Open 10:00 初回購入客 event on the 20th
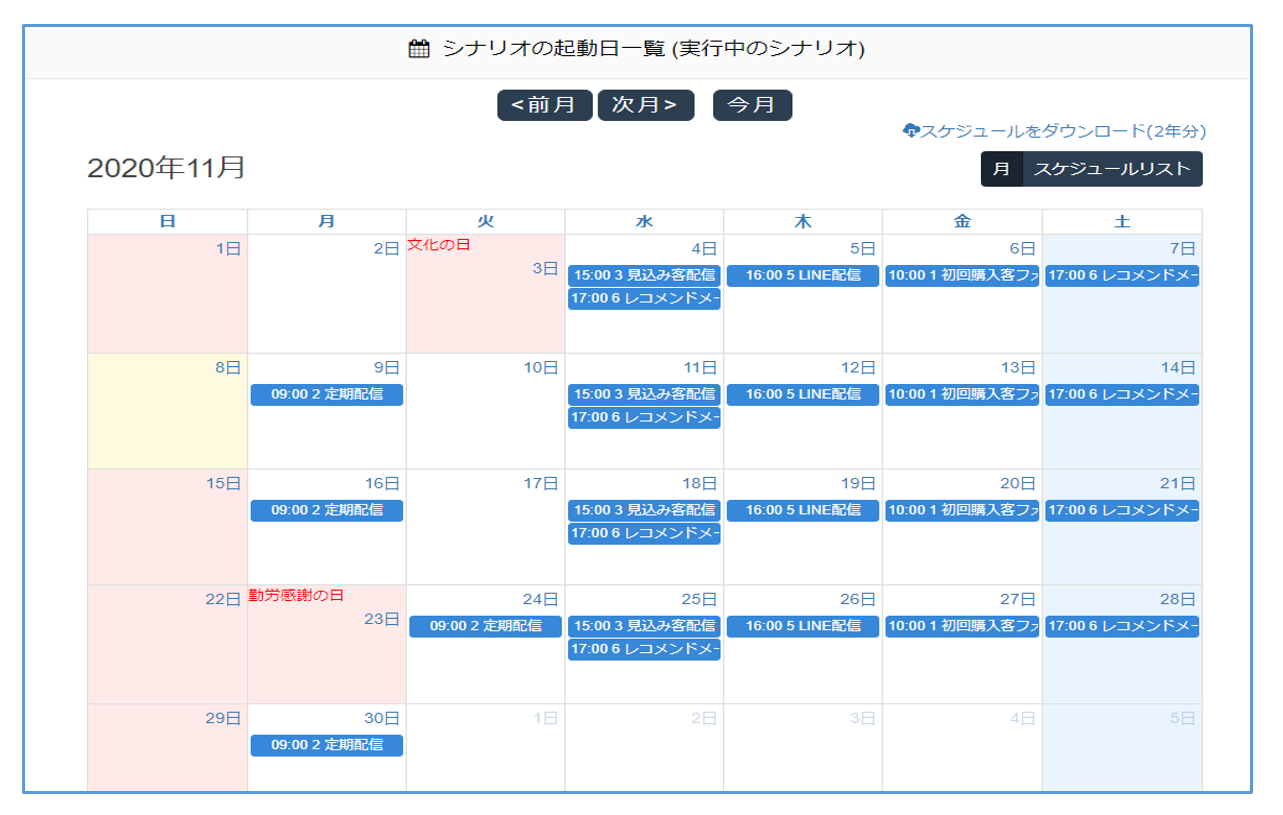 coord(962,511)
